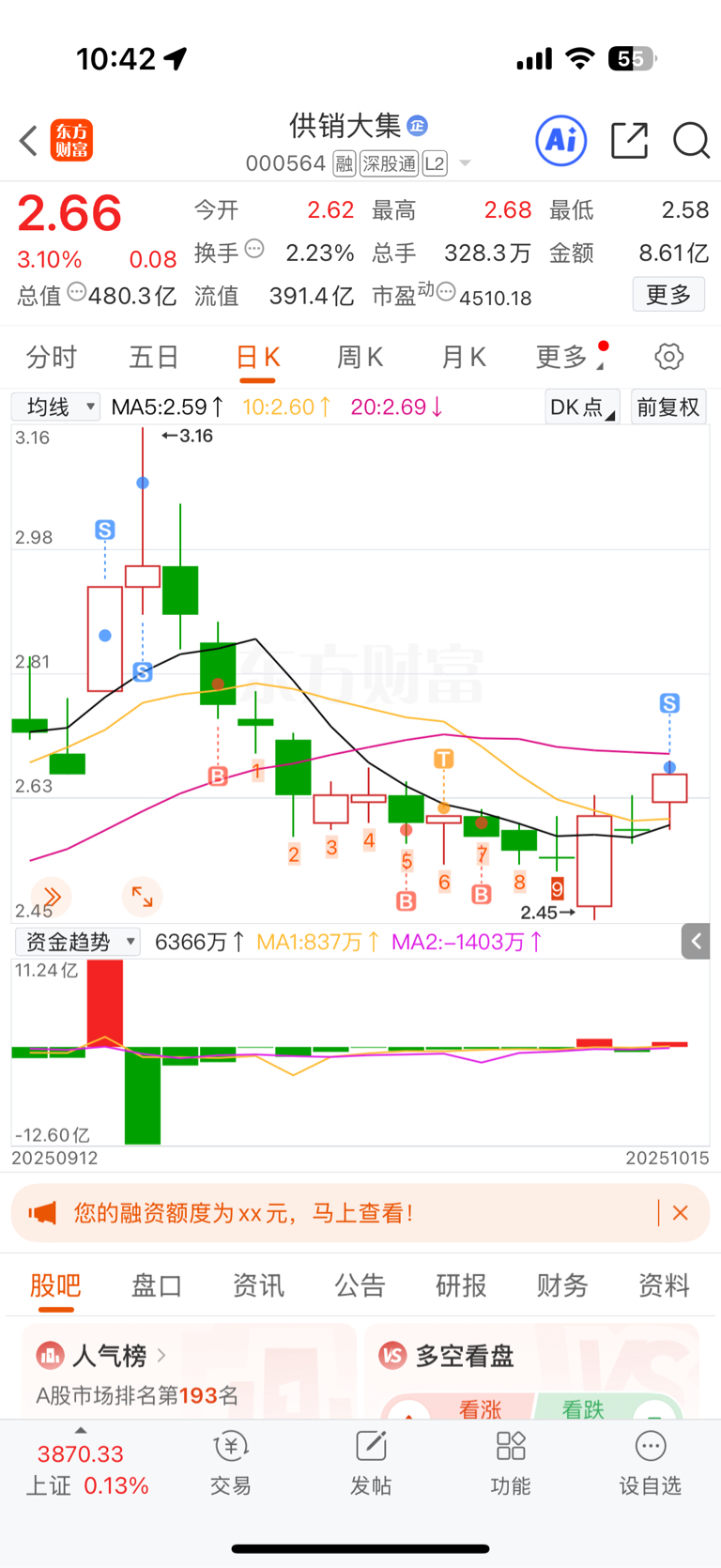Open the 盘口 tab
Image resolution: width=721 pixels, height=1568 pixels.
[x=157, y=1285]
